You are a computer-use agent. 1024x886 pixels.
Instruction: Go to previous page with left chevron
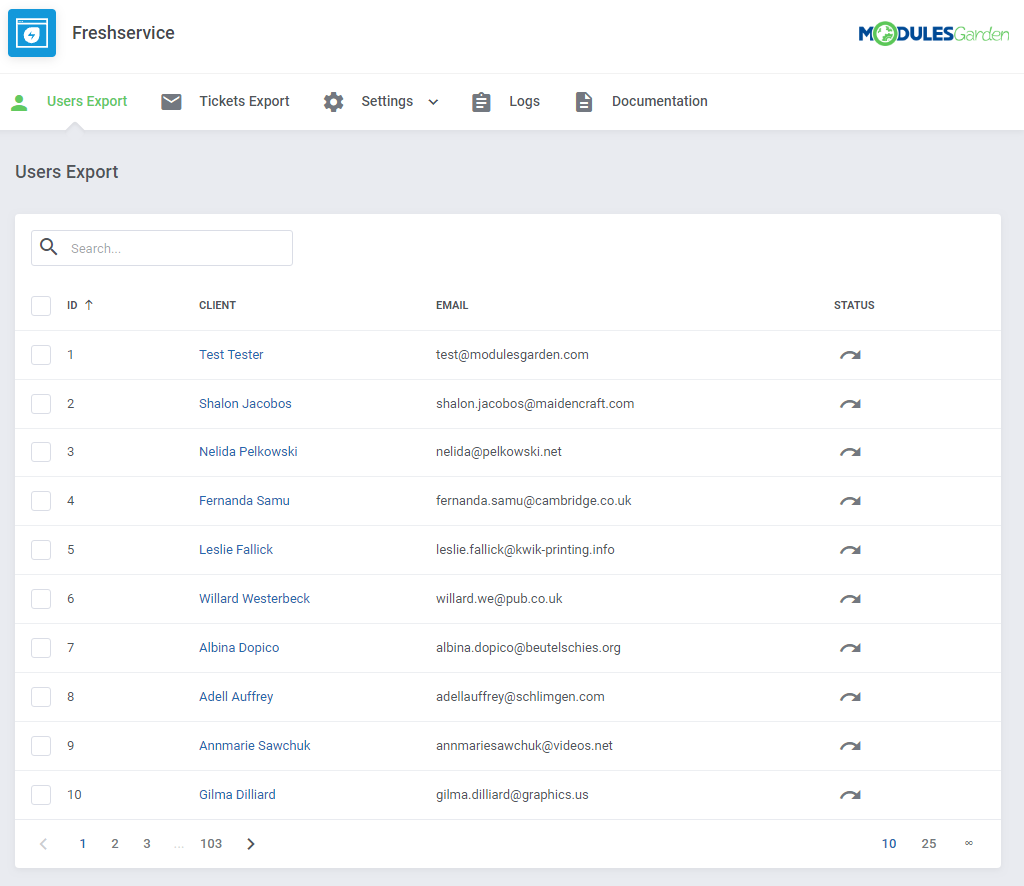(x=44, y=844)
